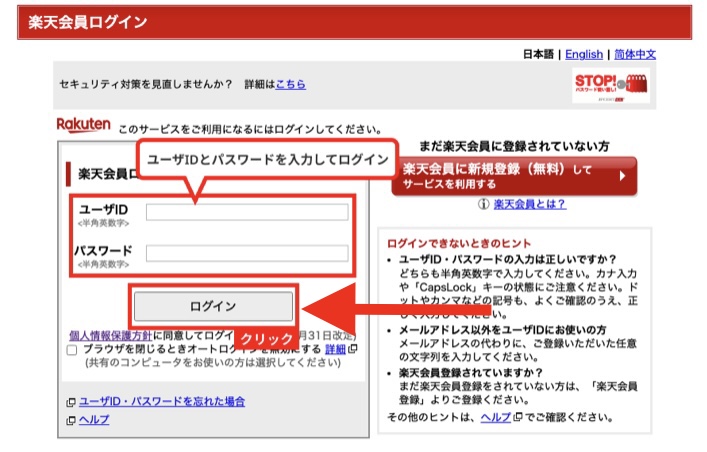Open ユーザID・パスワードを忘れた場合 link

(x=162, y=401)
